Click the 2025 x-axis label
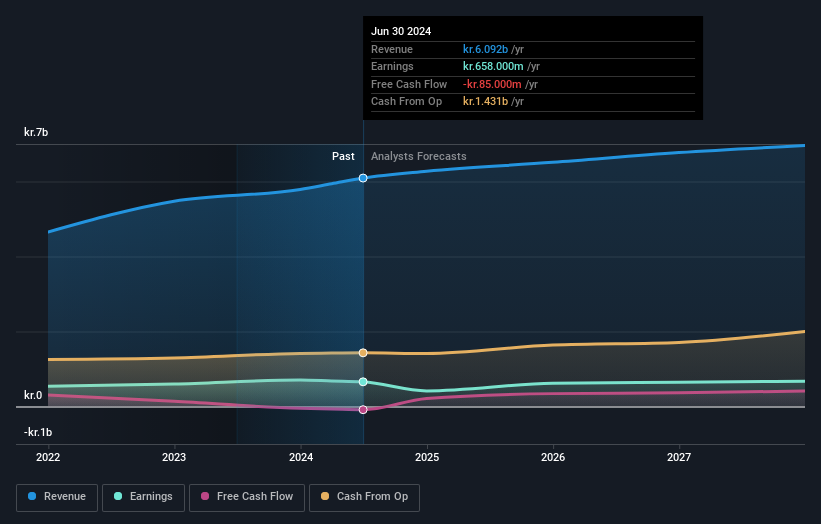This screenshot has height=524, width=821. point(427,458)
